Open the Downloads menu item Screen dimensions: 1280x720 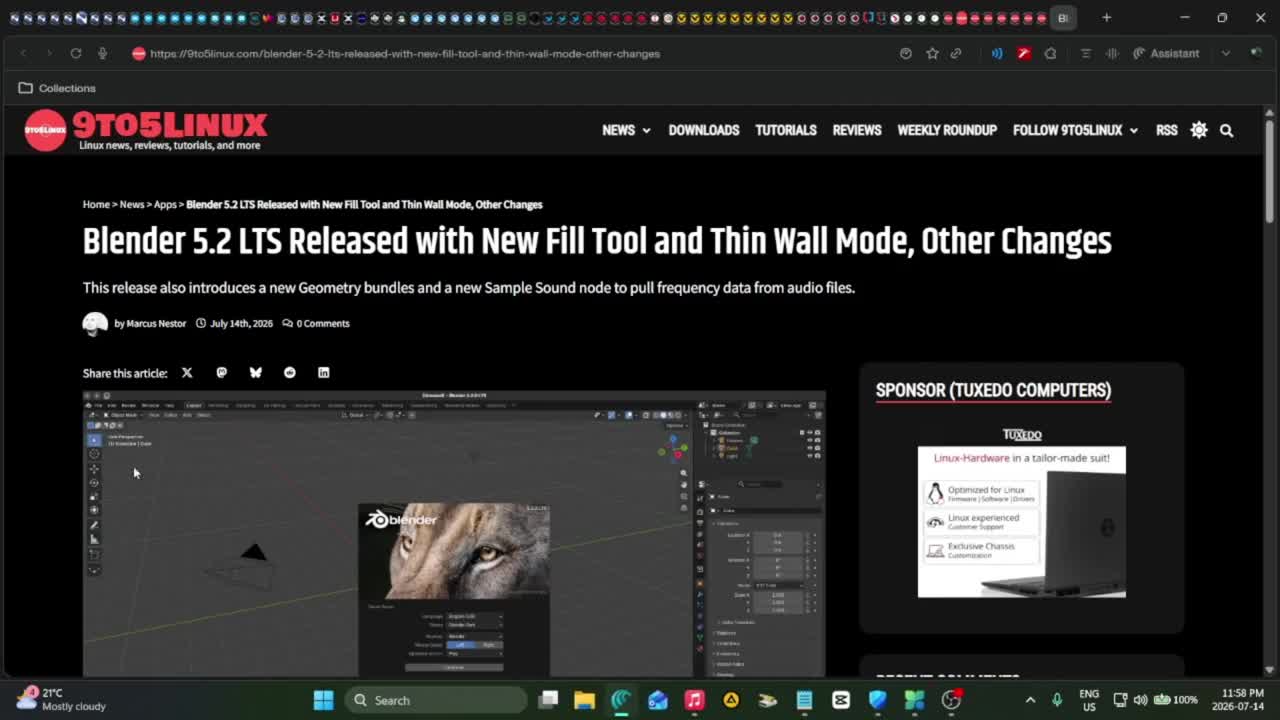(704, 130)
